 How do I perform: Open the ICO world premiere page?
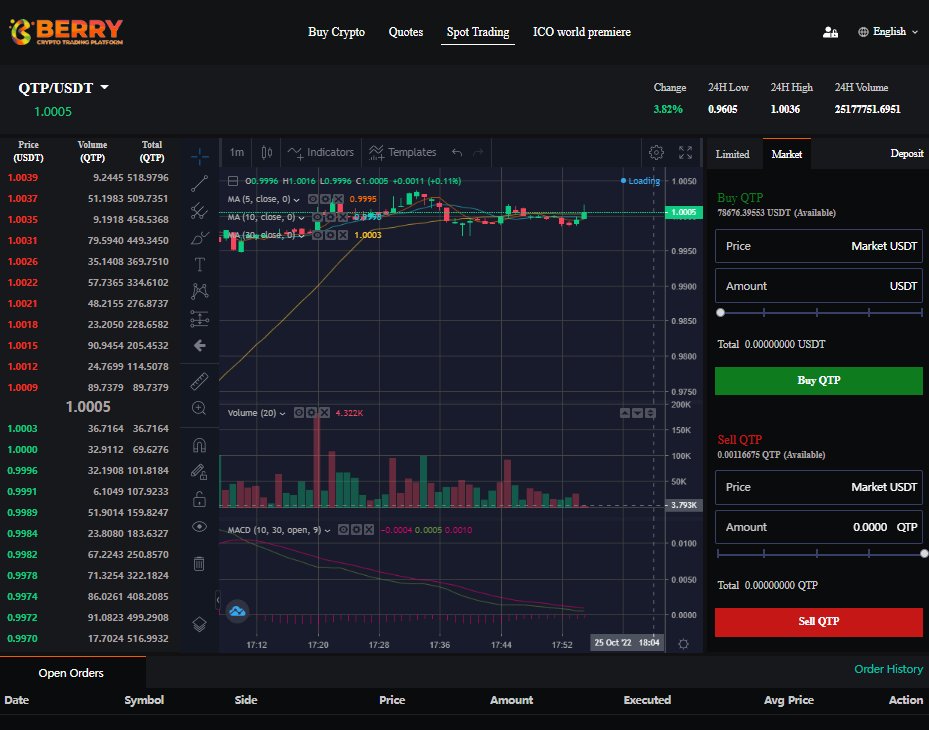click(582, 32)
